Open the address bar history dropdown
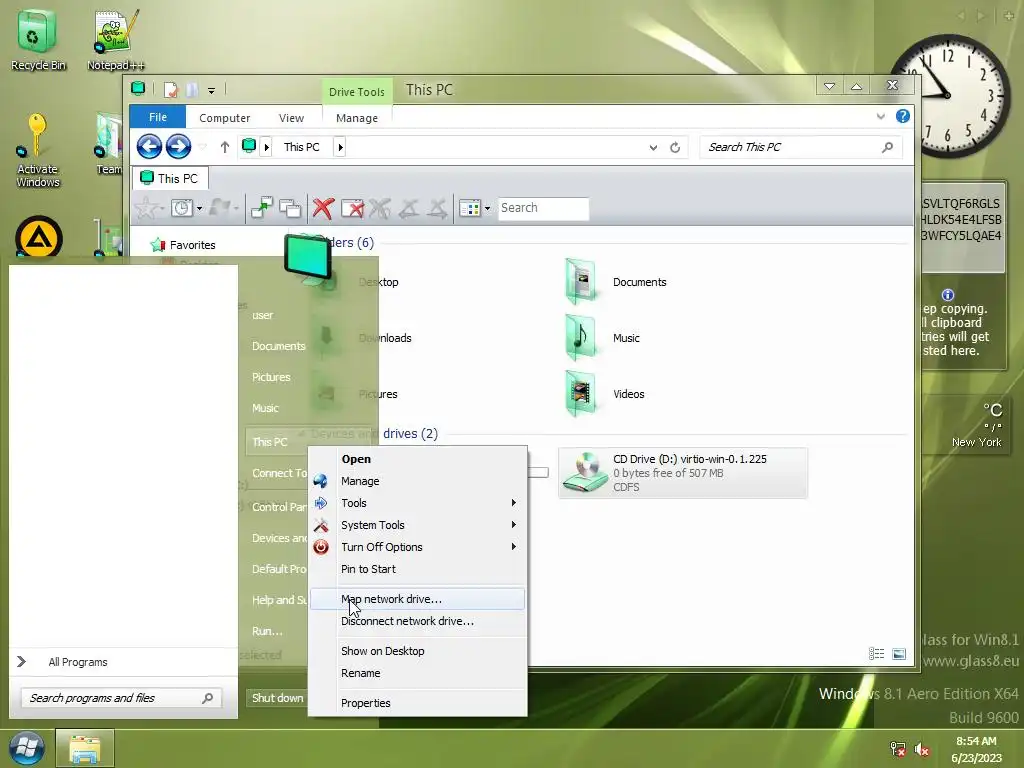The height and width of the screenshot is (768, 1024). 653,148
